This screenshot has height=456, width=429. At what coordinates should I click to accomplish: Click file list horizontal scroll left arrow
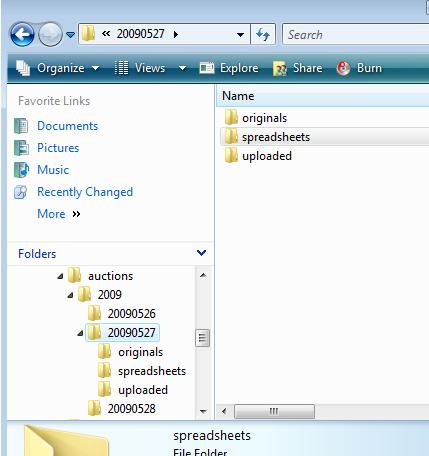click(224, 412)
